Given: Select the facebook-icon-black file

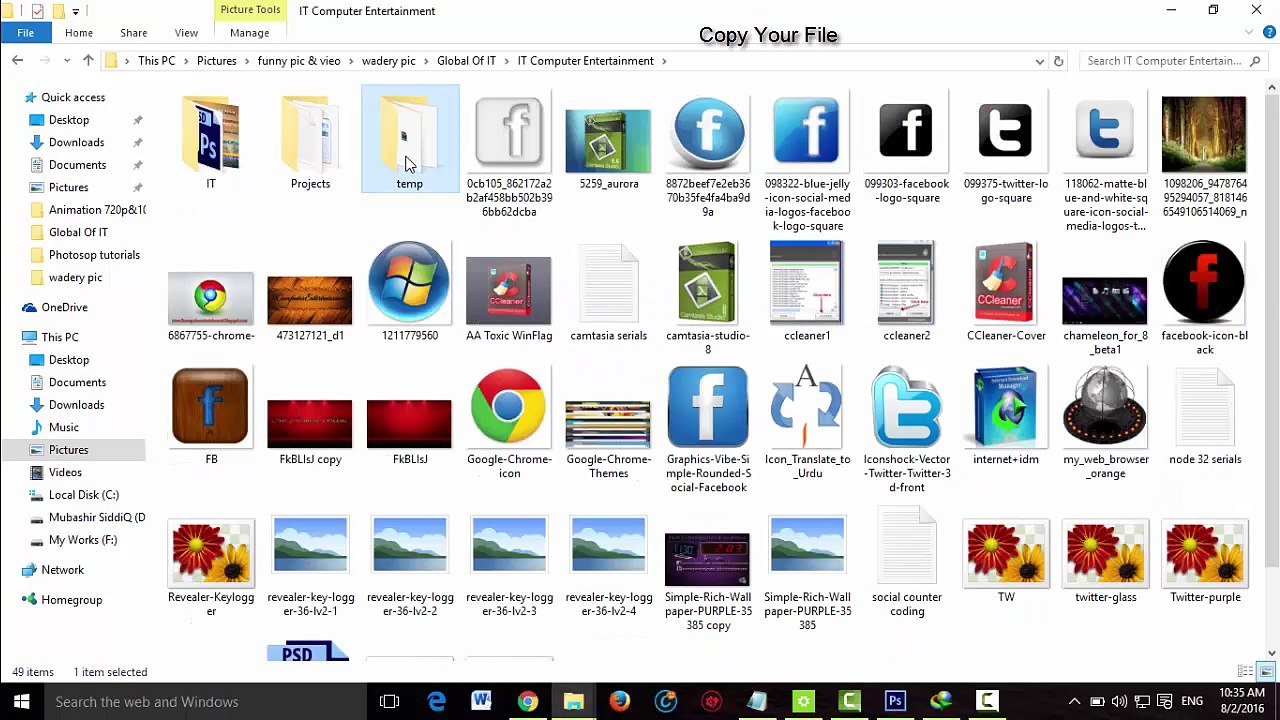Looking at the screenshot, I should tap(1204, 284).
